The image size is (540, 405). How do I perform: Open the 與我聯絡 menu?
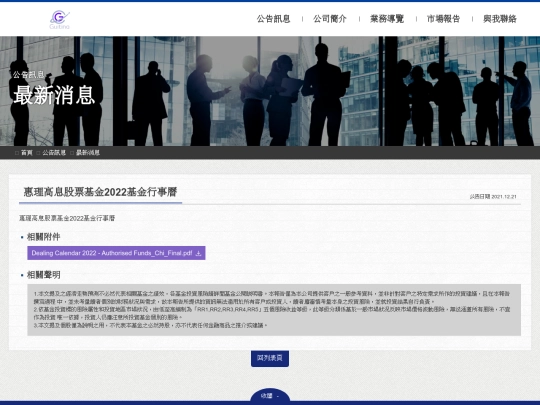tap(500, 19)
